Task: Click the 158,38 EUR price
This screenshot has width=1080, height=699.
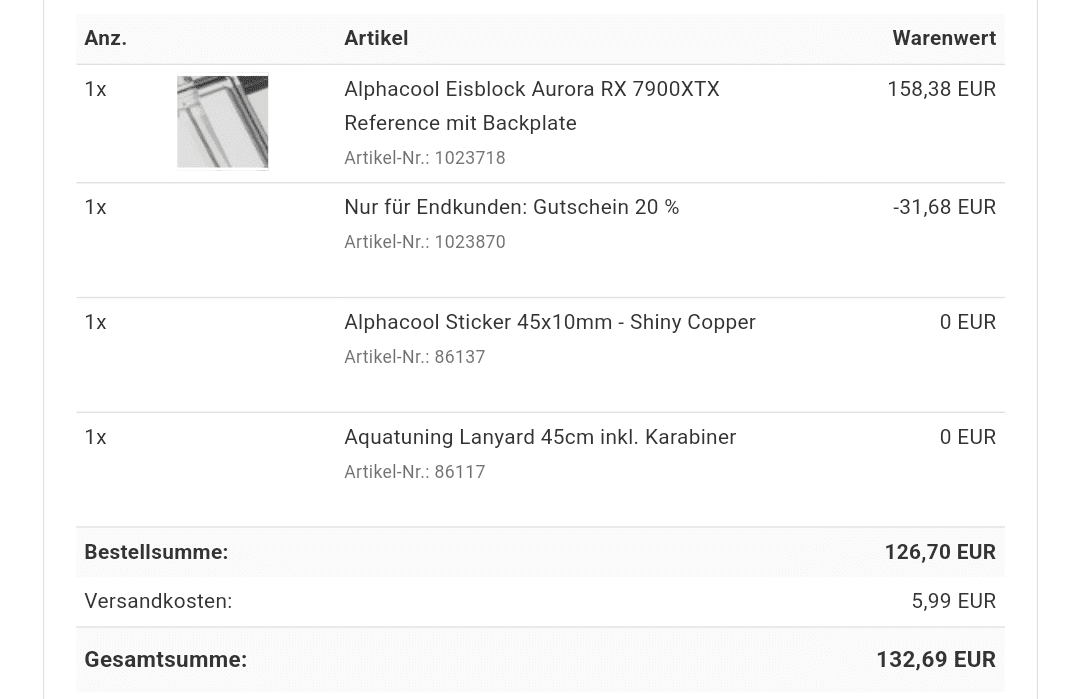Action: (942, 90)
